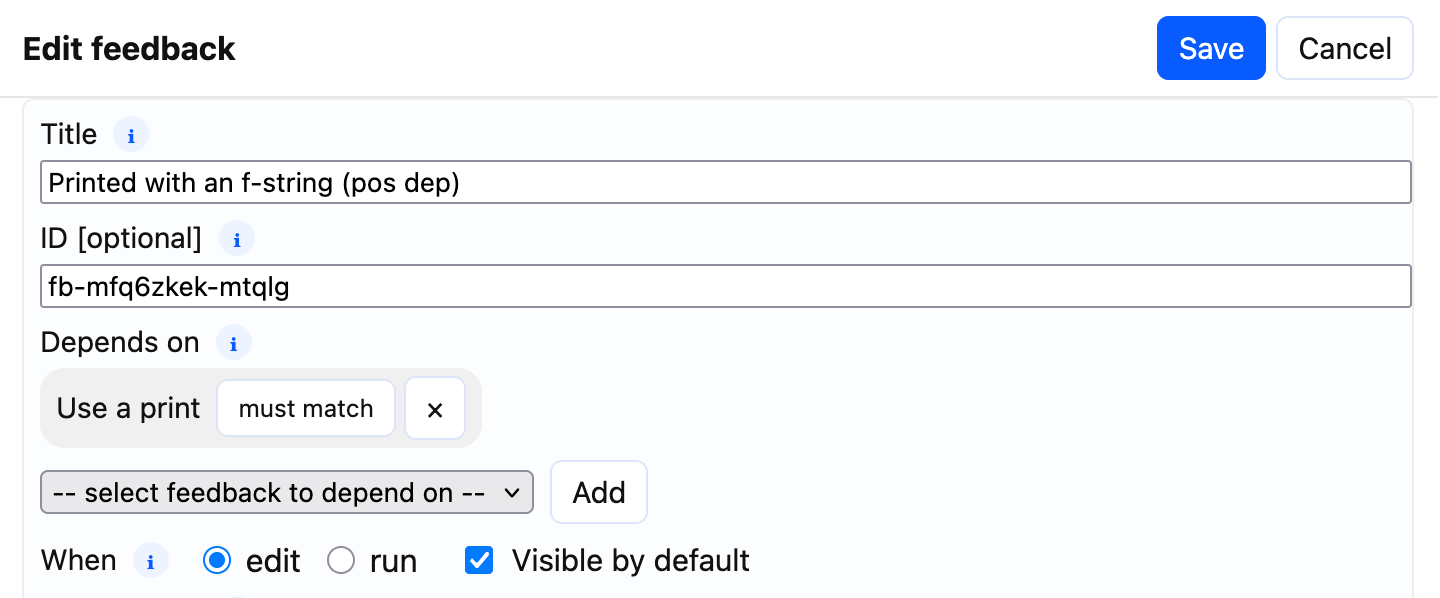The height and width of the screenshot is (598, 1440).
Task: Click the 'ID [optional]' label text
Action: pyautogui.click(x=121, y=239)
